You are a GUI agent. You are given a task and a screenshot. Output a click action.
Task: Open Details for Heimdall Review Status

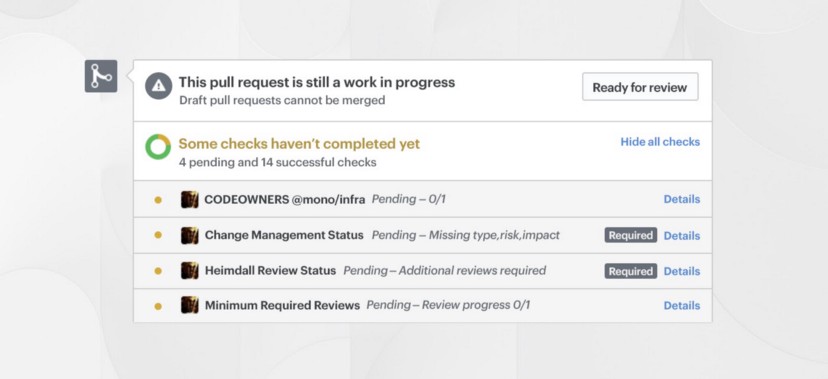pyautogui.click(x=682, y=271)
